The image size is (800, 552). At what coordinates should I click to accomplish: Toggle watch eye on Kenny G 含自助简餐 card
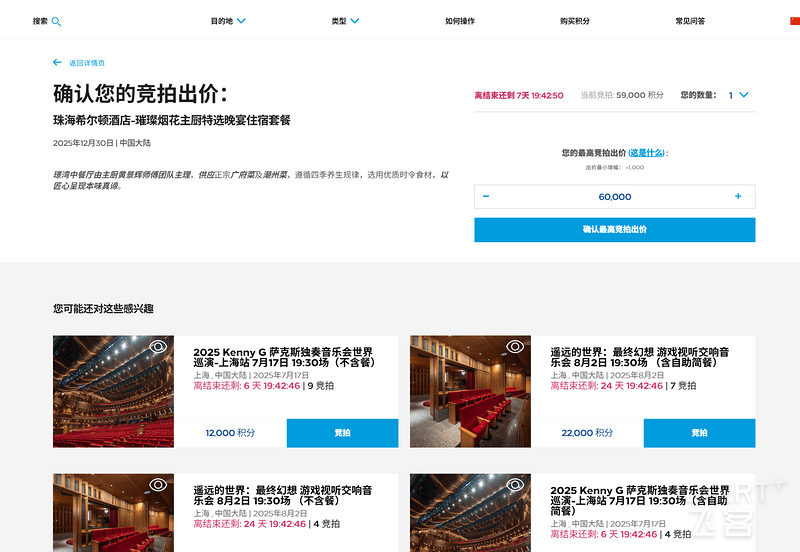coord(515,484)
